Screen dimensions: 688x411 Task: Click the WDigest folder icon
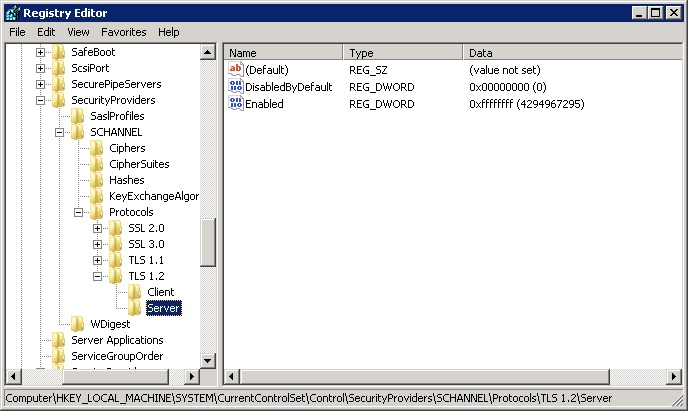[78, 324]
